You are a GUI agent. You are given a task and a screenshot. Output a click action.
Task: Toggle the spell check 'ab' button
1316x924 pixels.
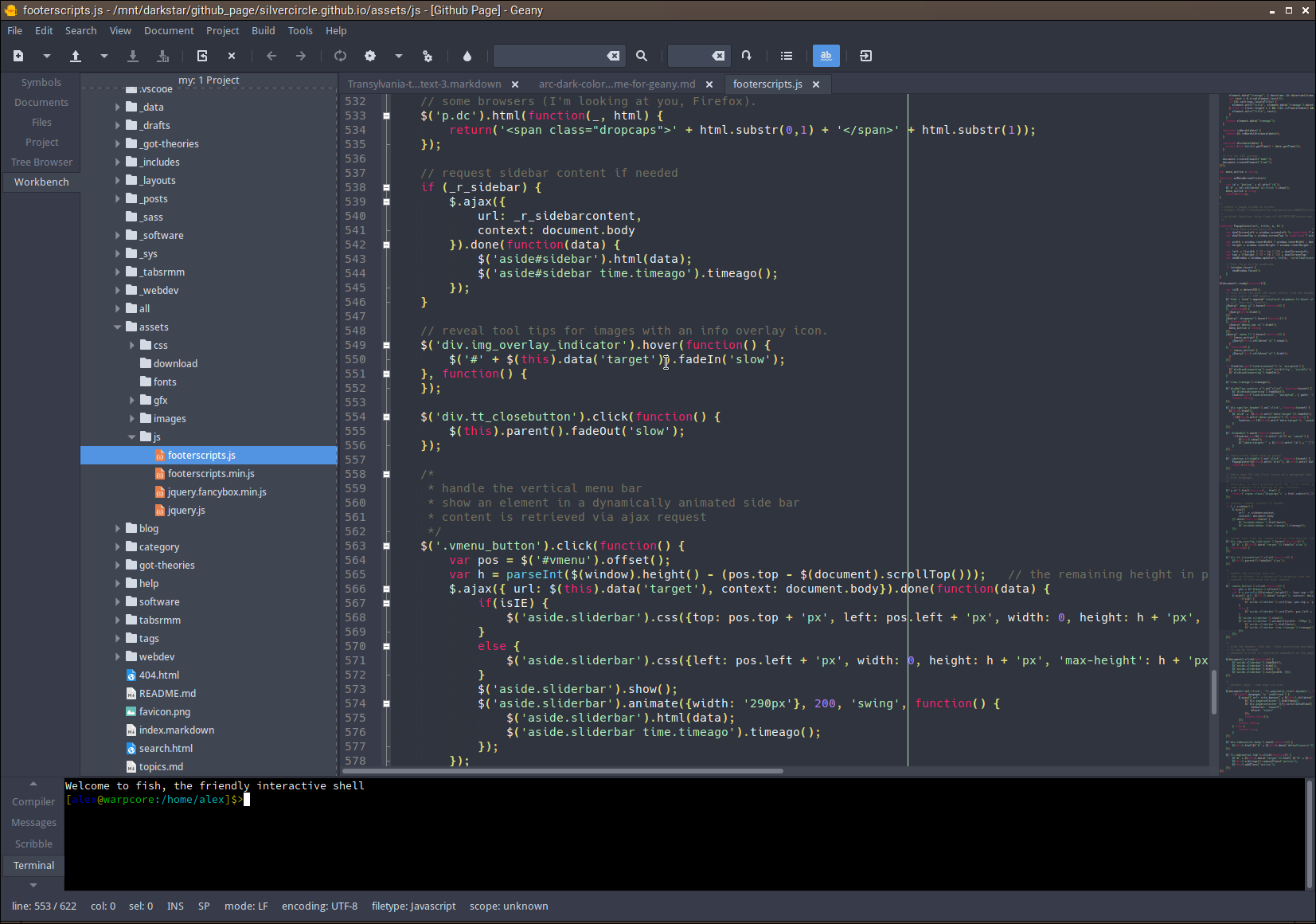pyautogui.click(x=826, y=56)
